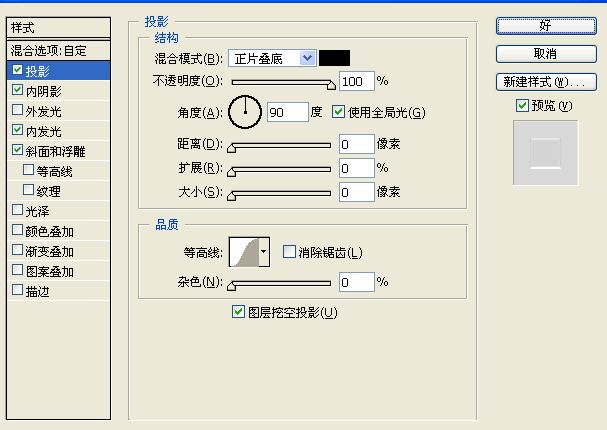Select the 渐变叠加 row label
Viewport: 607px width, 430px height.
coord(50,252)
